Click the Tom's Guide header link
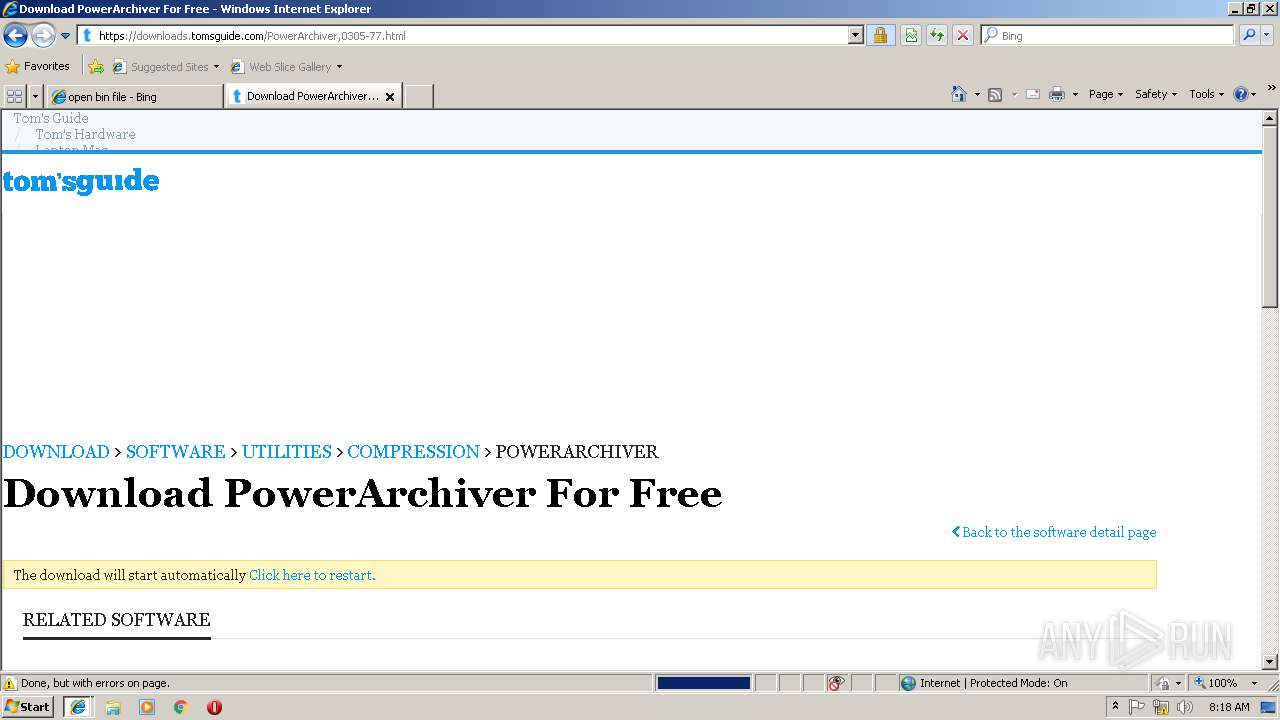 pyautogui.click(x=51, y=118)
